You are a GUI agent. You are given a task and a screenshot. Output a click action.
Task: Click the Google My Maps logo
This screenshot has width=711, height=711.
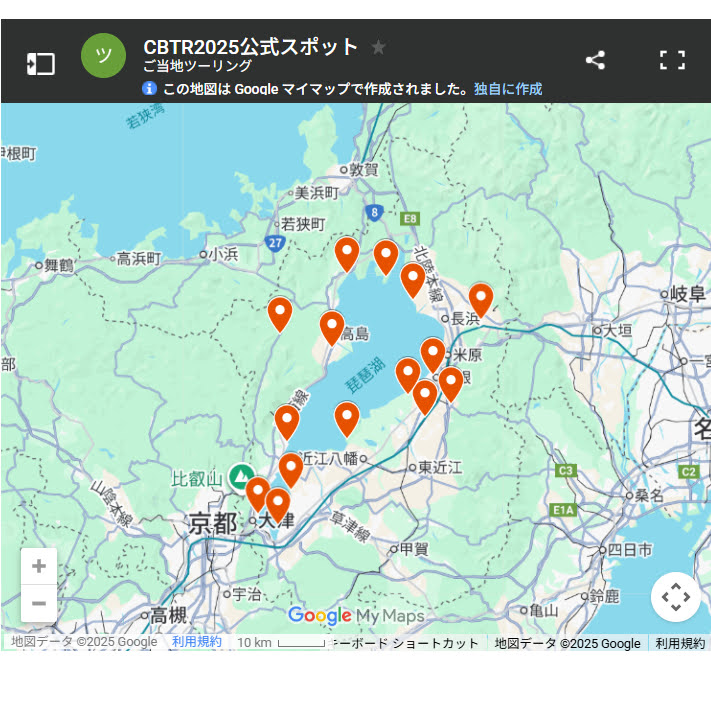[x=355, y=616]
